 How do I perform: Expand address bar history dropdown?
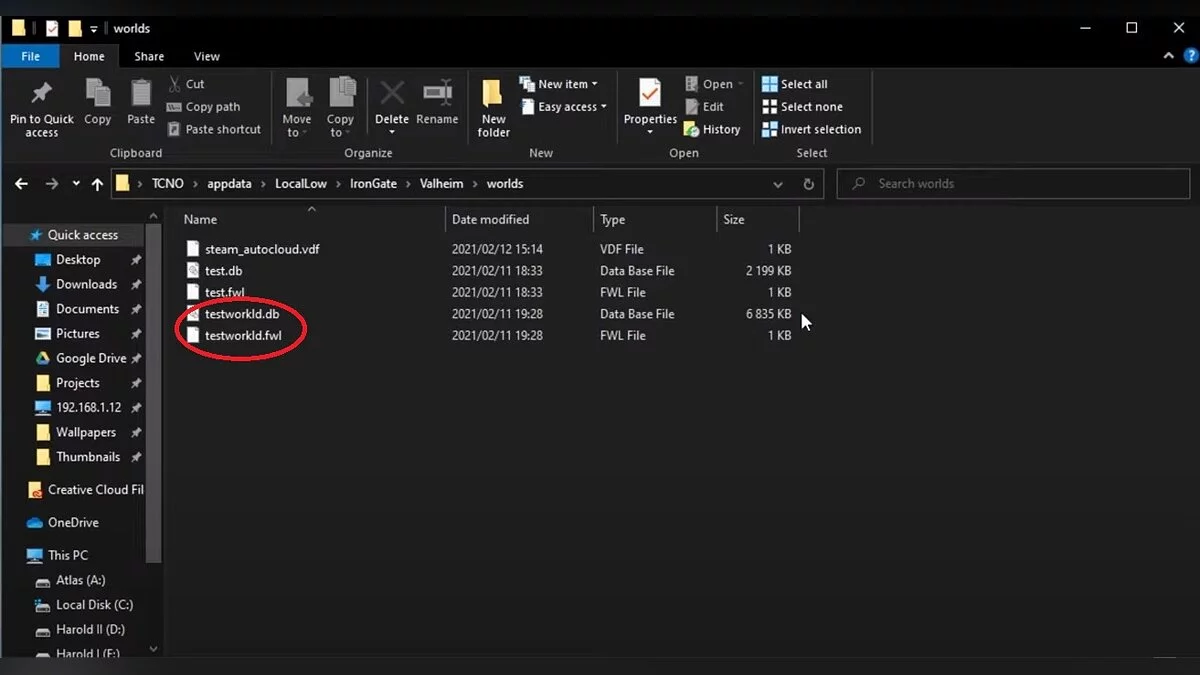[778, 184]
